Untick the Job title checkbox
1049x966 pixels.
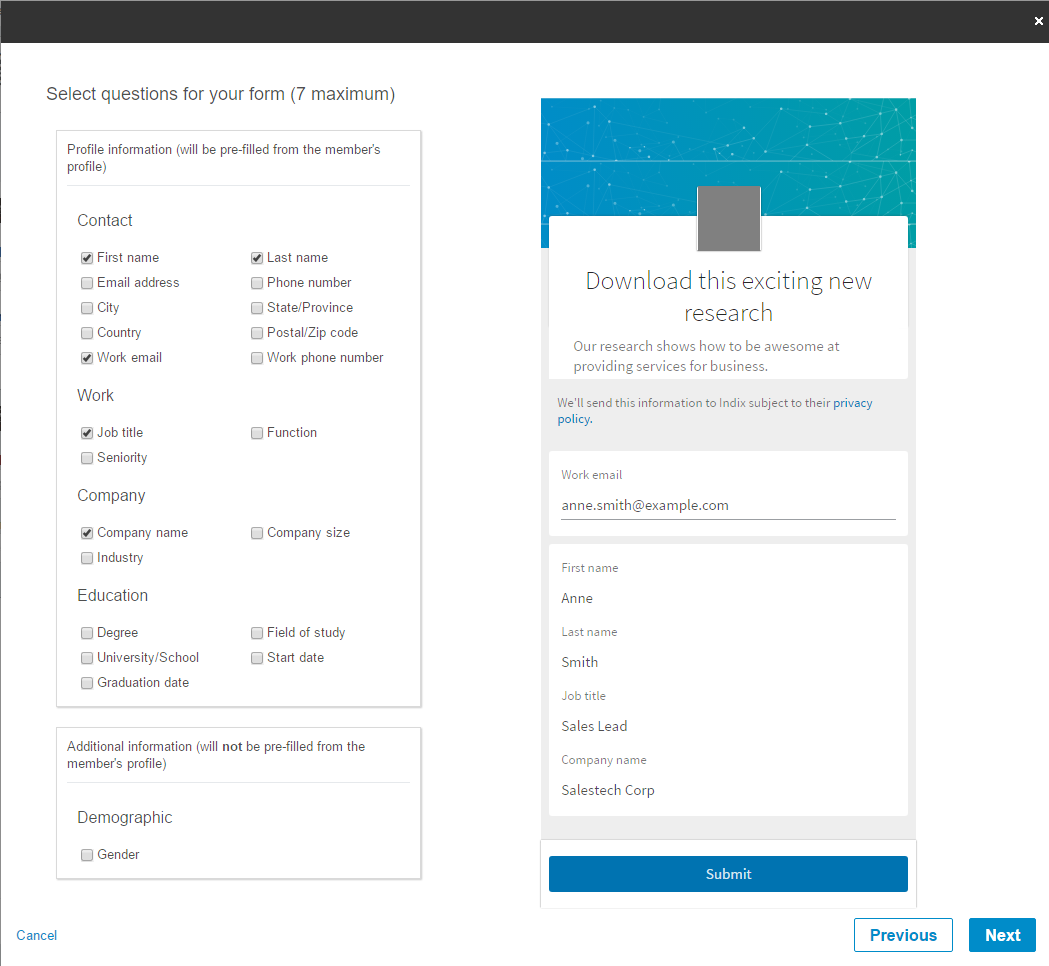[x=88, y=433]
